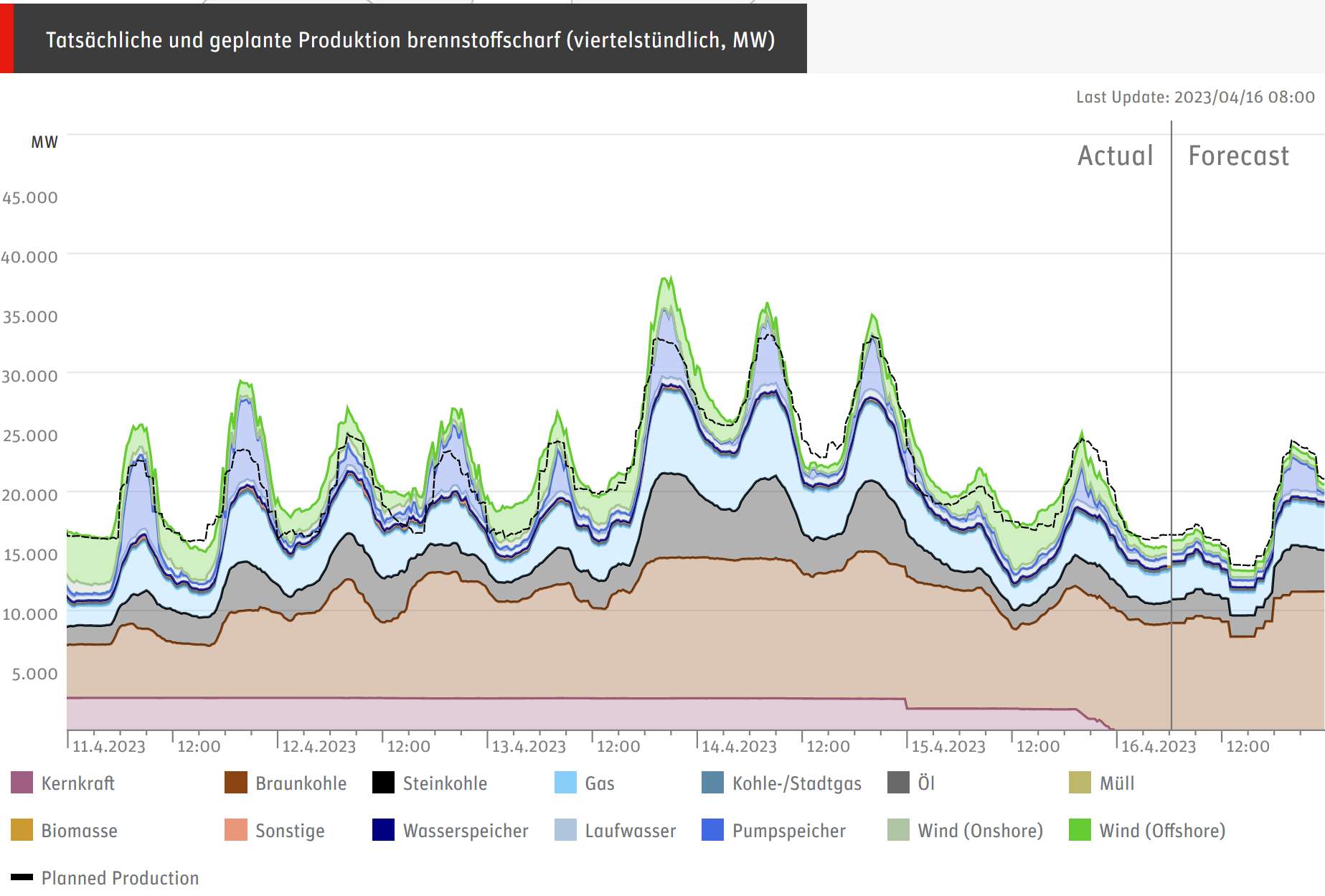Viewport: 1325px width, 896px height.
Task: Click the Kohle-/Stadtgas legend swatch
Action: point(713,783)
